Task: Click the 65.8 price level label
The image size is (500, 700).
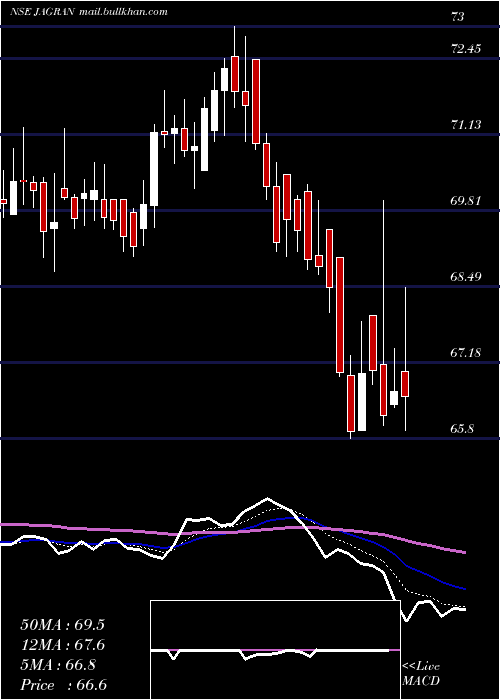Action: point(462,429)
